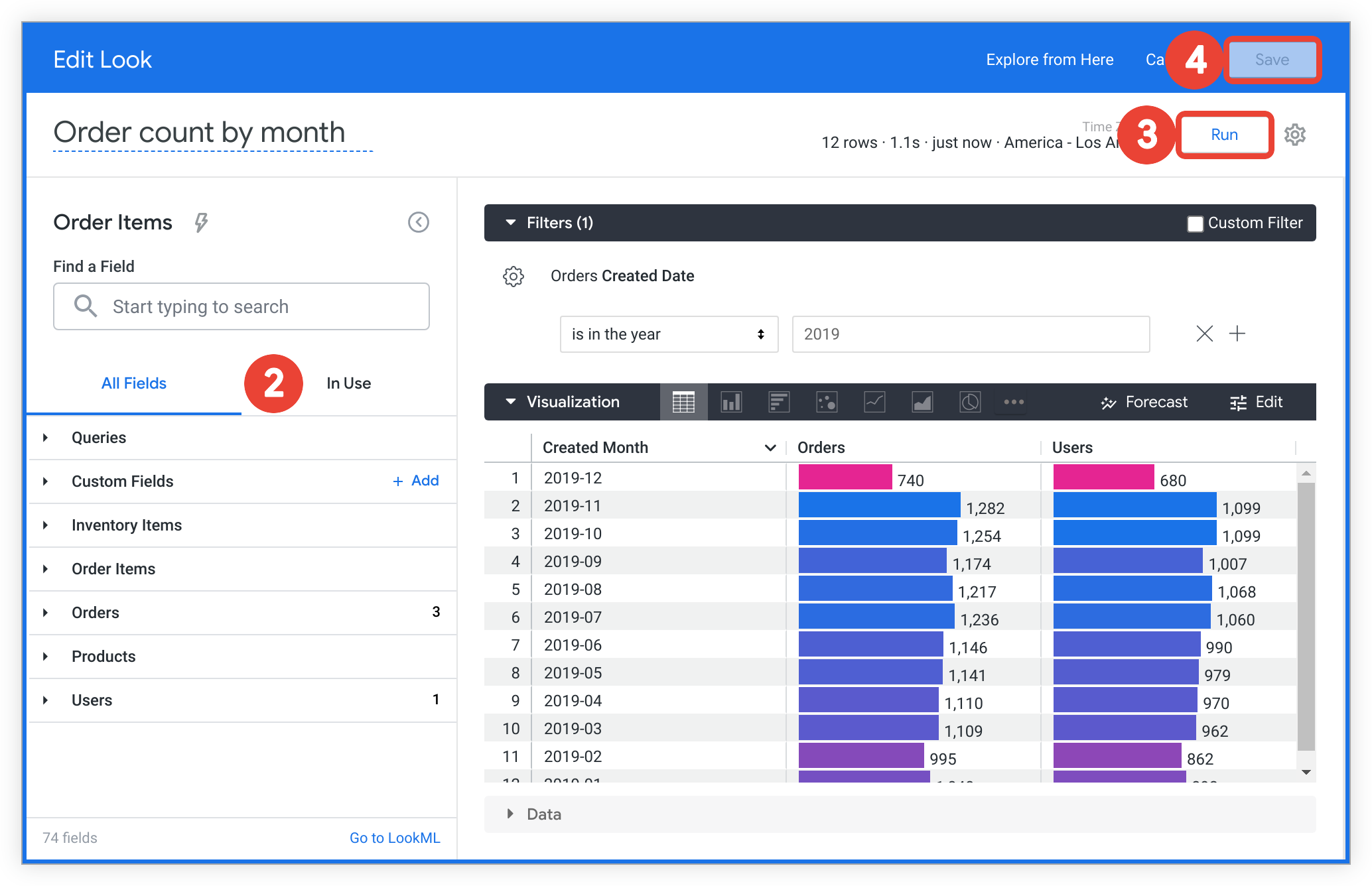Expand the Custom Fields group
This screenshot has height=886, width=1372.
click(x=45, y=481)
